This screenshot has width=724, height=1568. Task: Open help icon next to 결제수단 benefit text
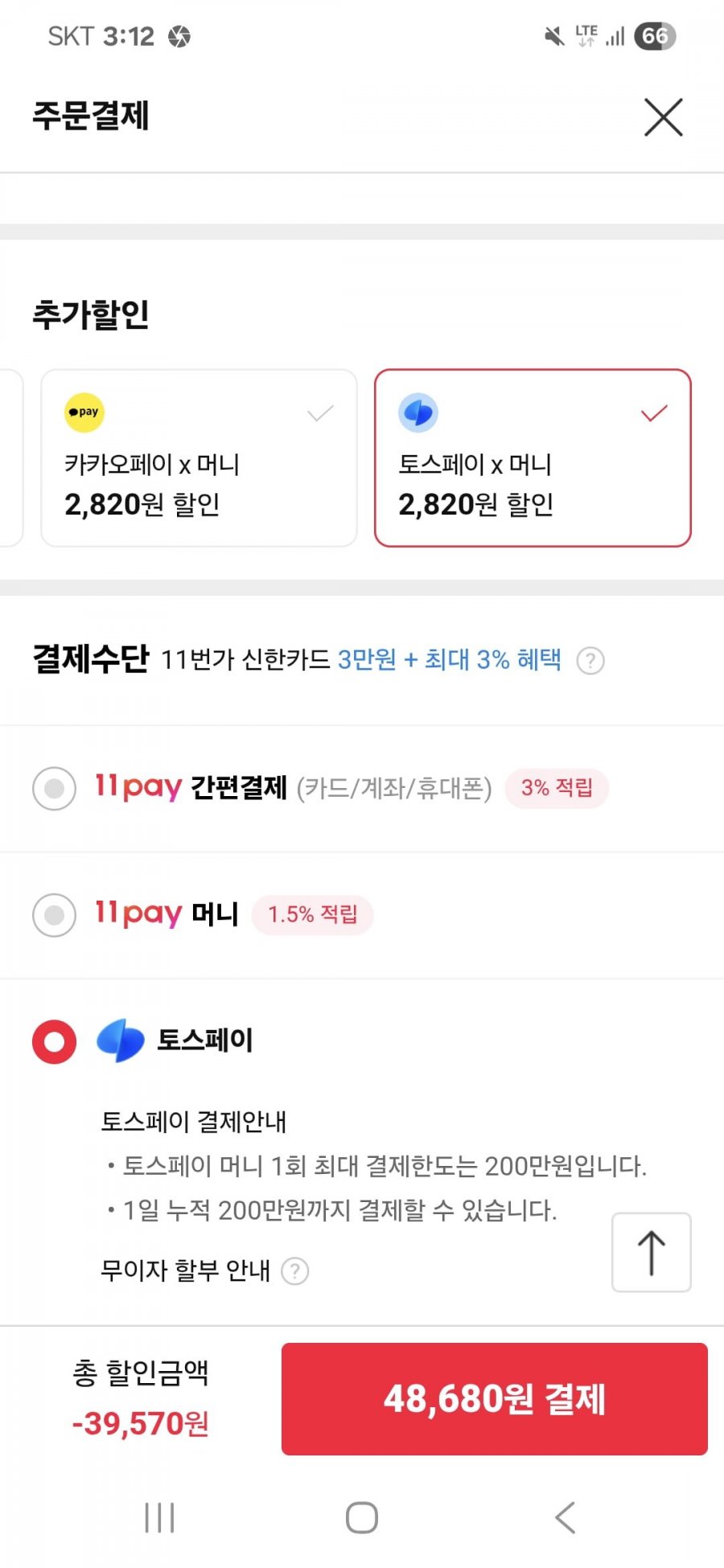pyautogui.click(x=590, y=660)
